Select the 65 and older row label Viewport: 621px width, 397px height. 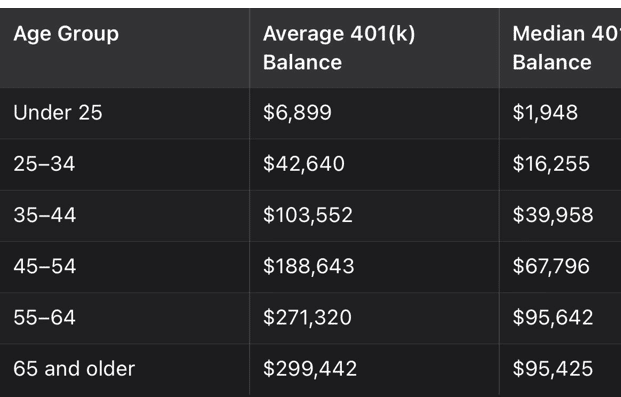[x=74, y=369]
